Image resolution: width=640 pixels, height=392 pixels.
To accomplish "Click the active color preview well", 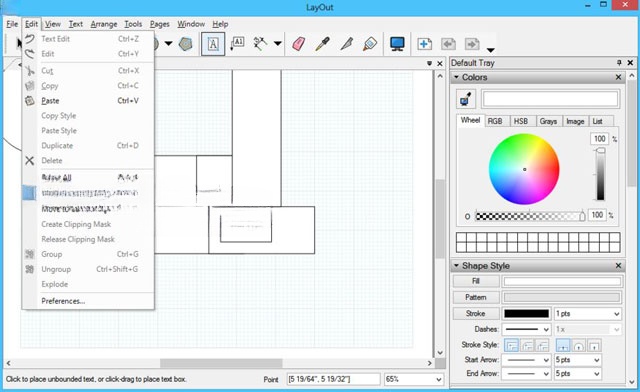I will [550, 99].
